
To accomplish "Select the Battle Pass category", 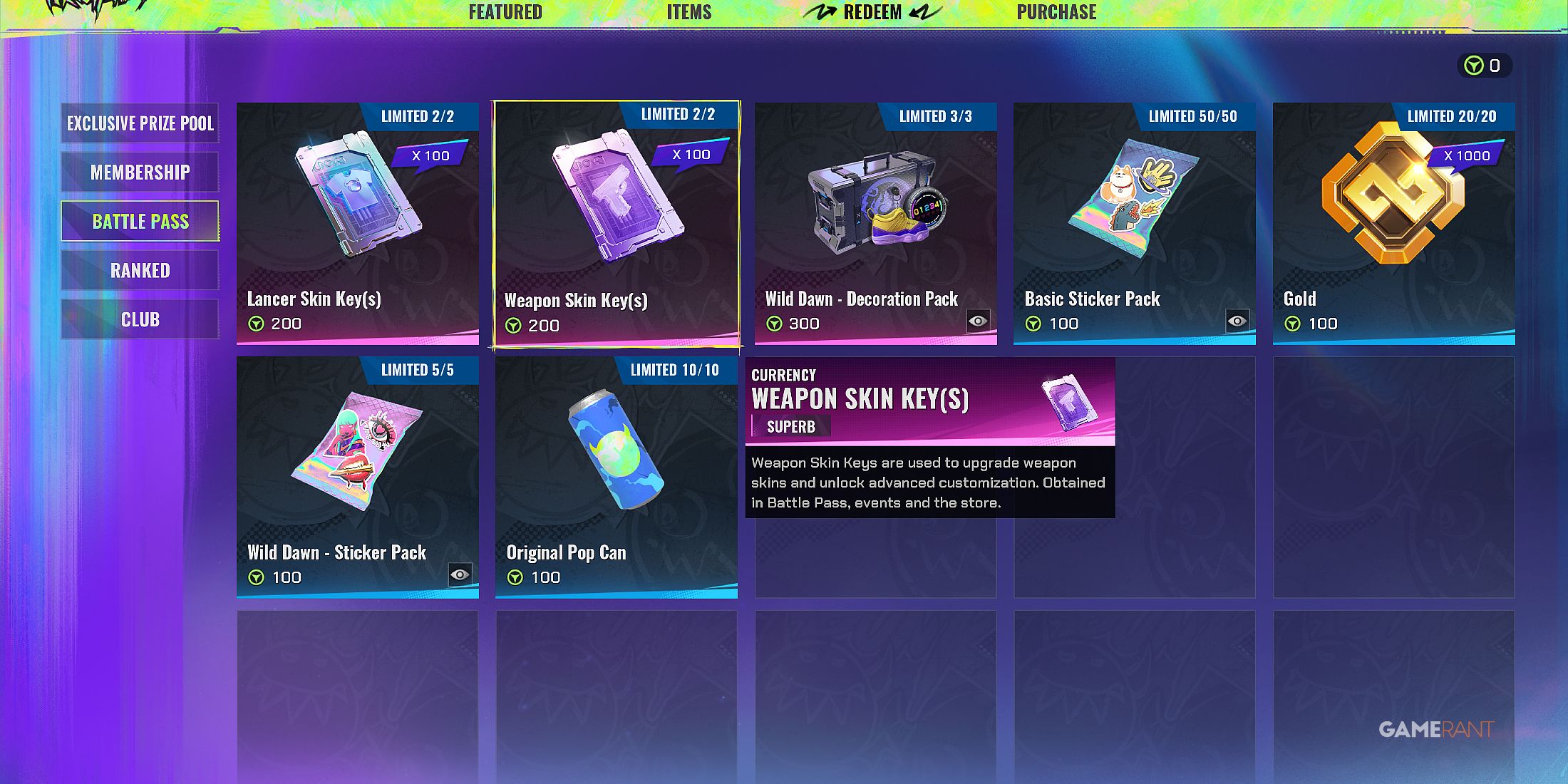I will (x=140, y=221).
